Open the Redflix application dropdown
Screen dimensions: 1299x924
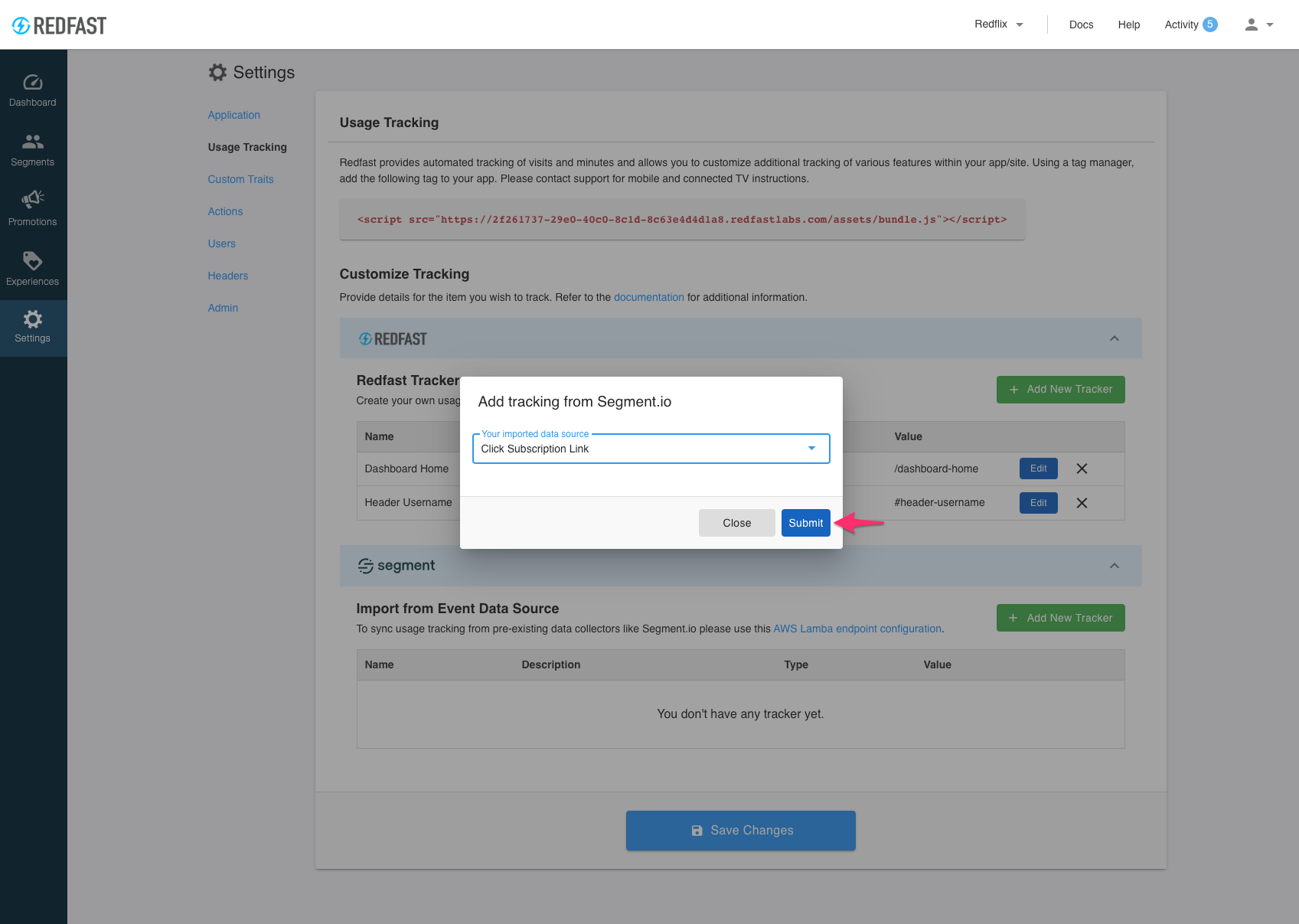point(999,24)
